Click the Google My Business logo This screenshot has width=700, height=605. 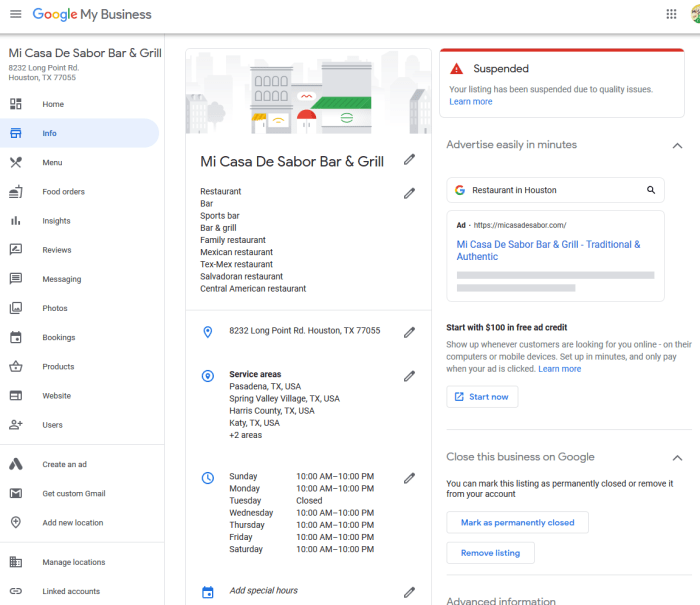click(x=92, y=14)
